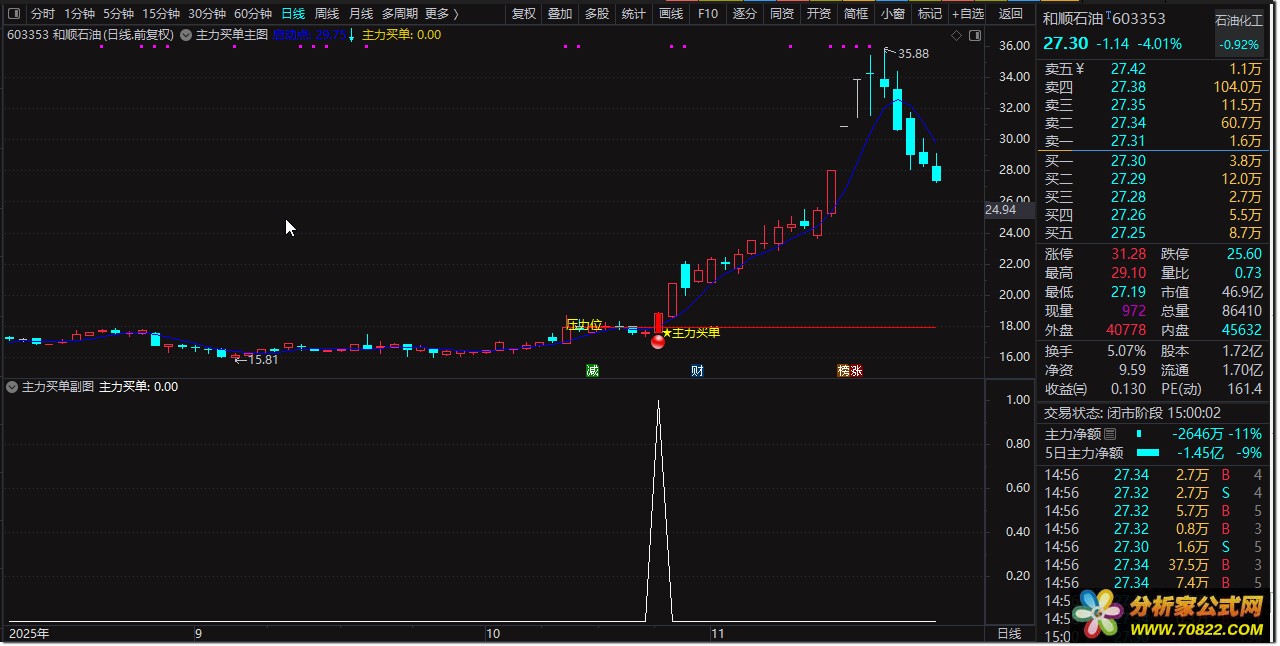
Task: Click the 卖一 price 27.31
Action: click(1128, 141)
